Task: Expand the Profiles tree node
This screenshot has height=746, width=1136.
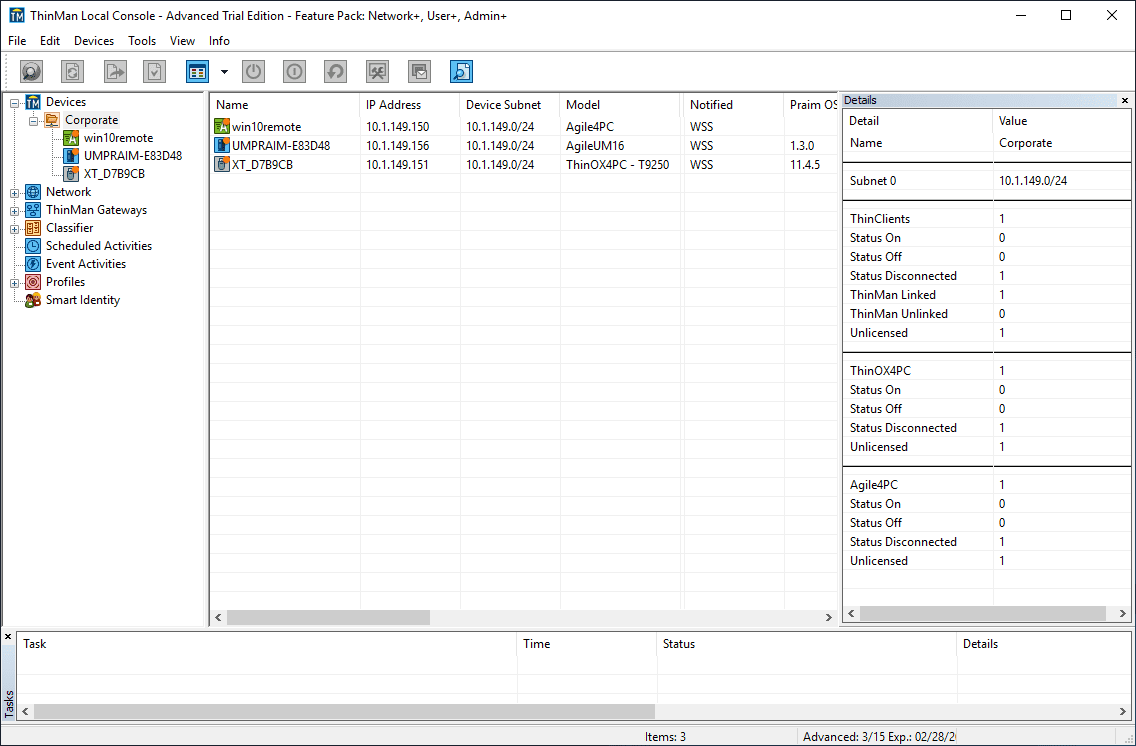Action: point(14,283)
